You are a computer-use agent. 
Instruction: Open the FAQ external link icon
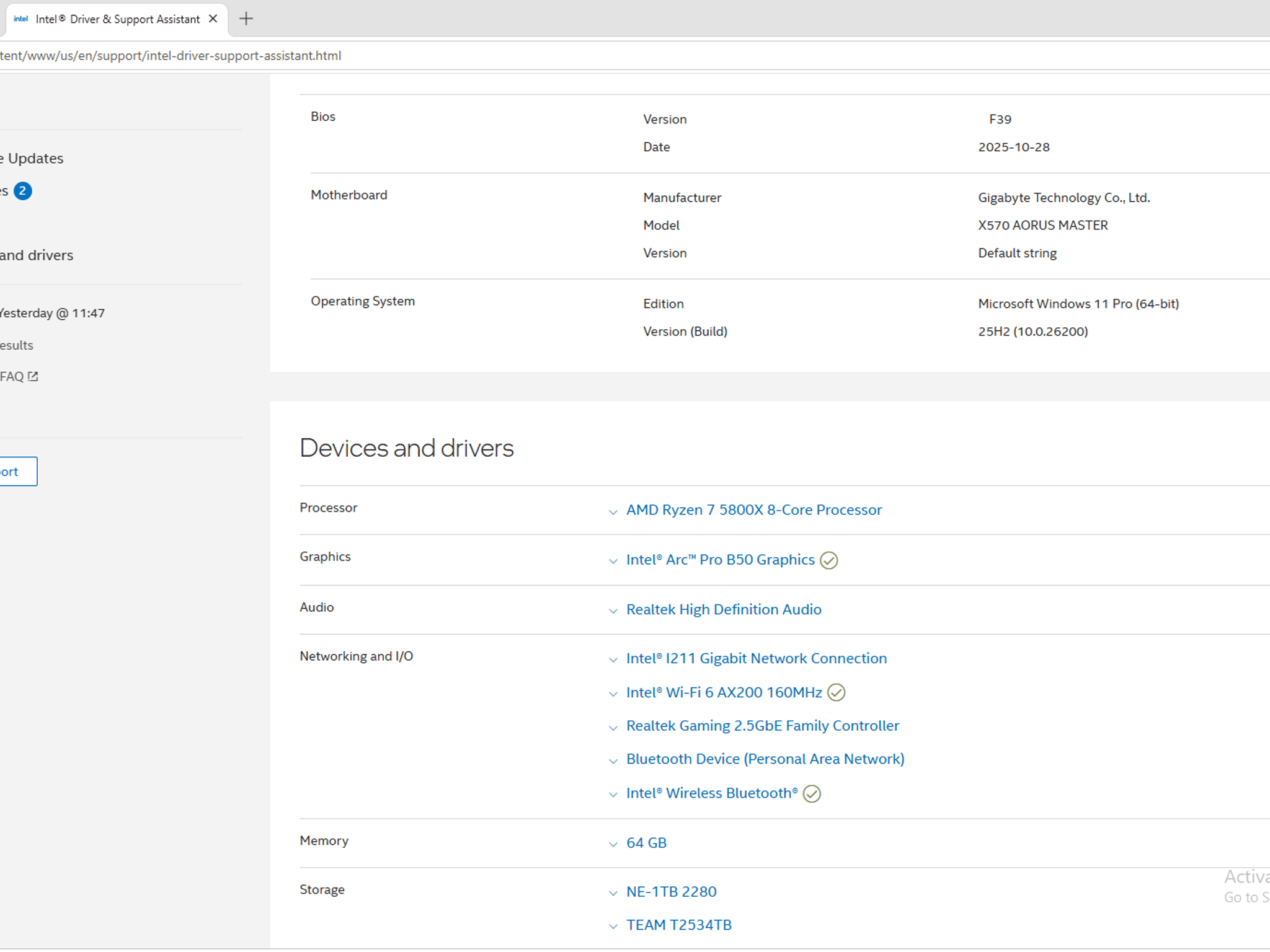tap(33, 376)
